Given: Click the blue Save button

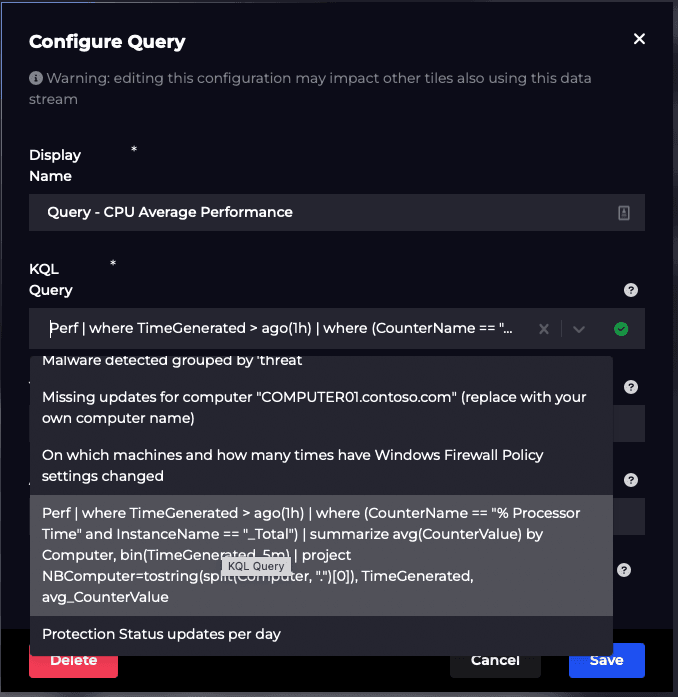Looking at the screenshot, I should (606, 660).
